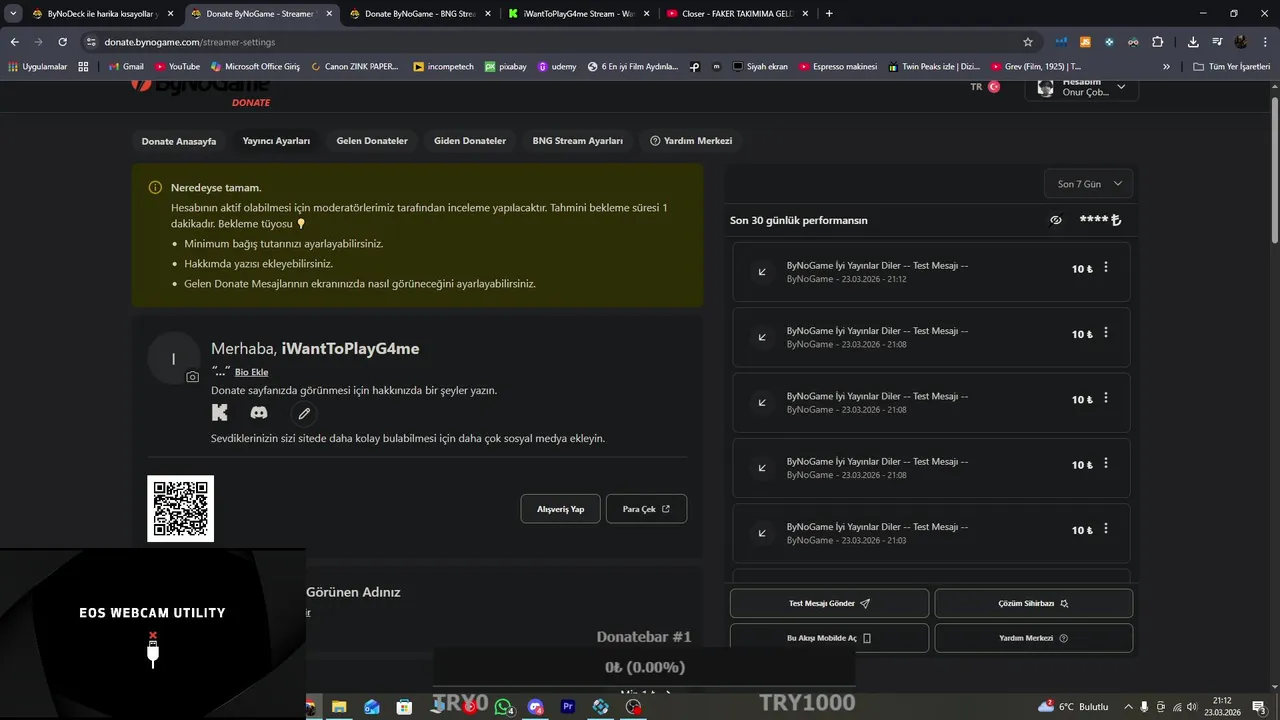
Task: Focus the address bar showing donate.bynogame.com
Action: (x=555, y=42)
